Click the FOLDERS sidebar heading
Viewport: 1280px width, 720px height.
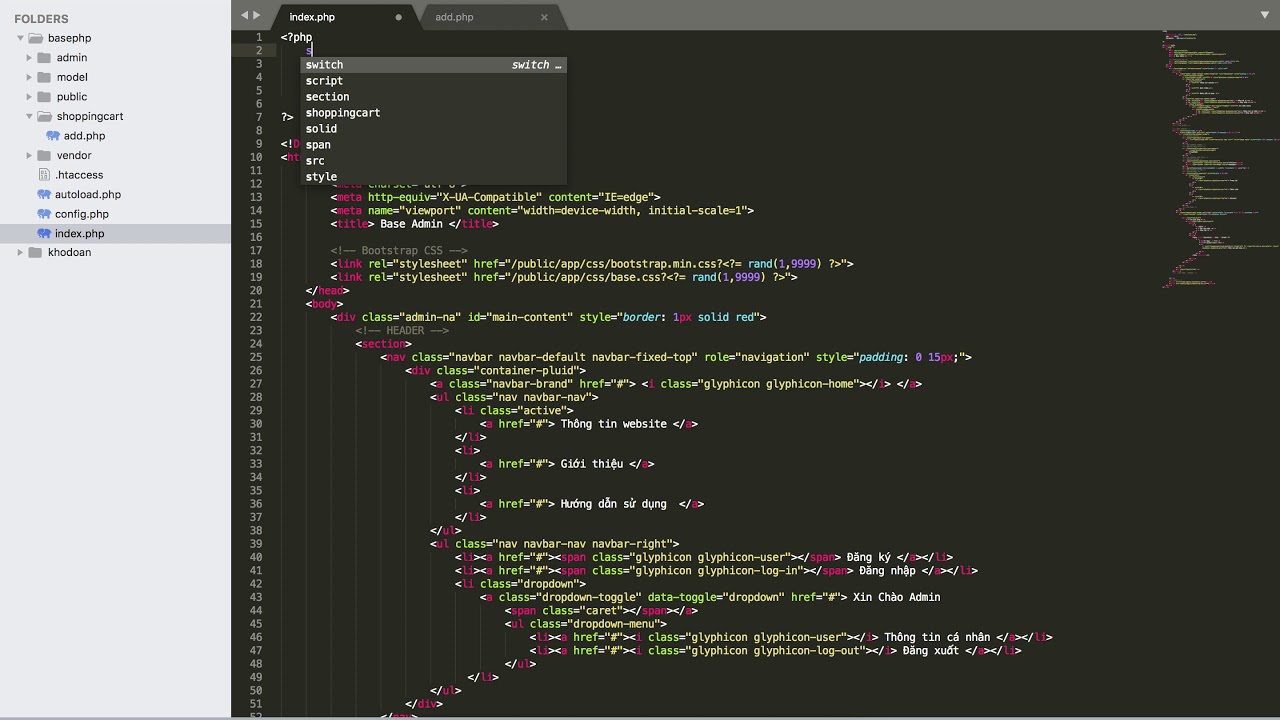[x=41, y=19]
